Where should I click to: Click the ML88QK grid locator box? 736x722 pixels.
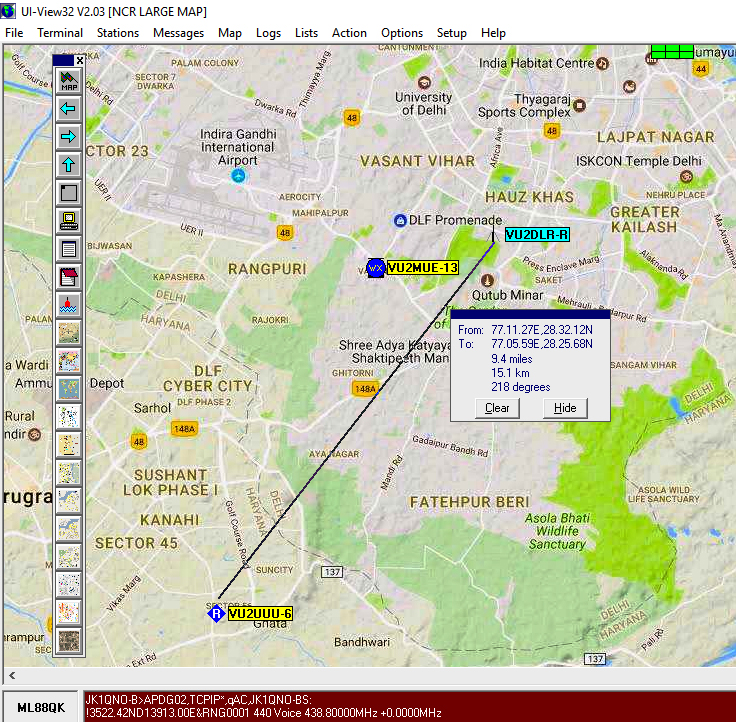point(41,707)
